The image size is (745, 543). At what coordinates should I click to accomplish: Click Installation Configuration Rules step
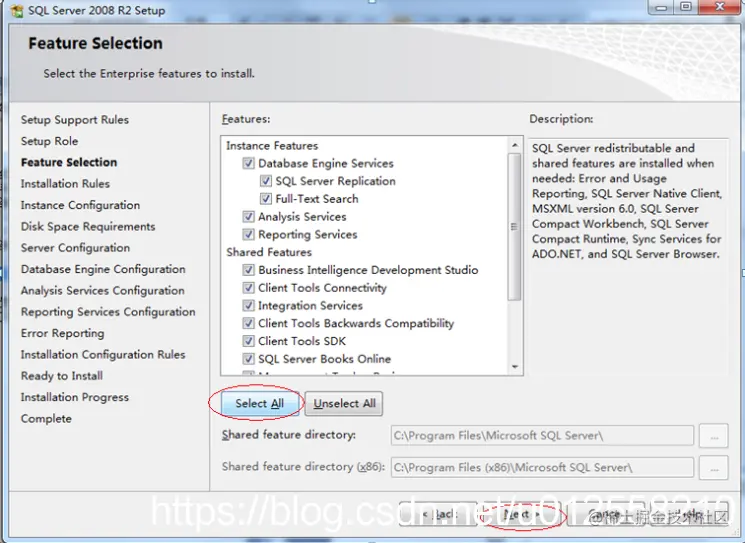(103, 355)
